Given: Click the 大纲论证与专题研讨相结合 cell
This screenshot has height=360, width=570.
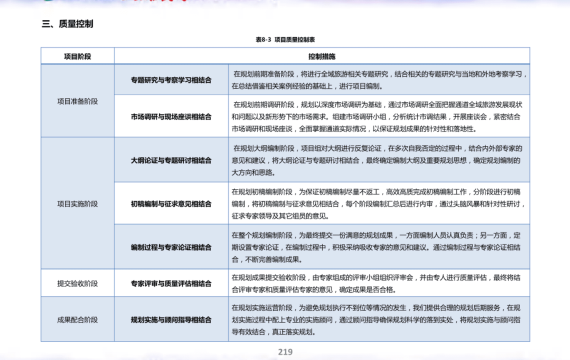Looking at the screenshot, I should [171, 160].
